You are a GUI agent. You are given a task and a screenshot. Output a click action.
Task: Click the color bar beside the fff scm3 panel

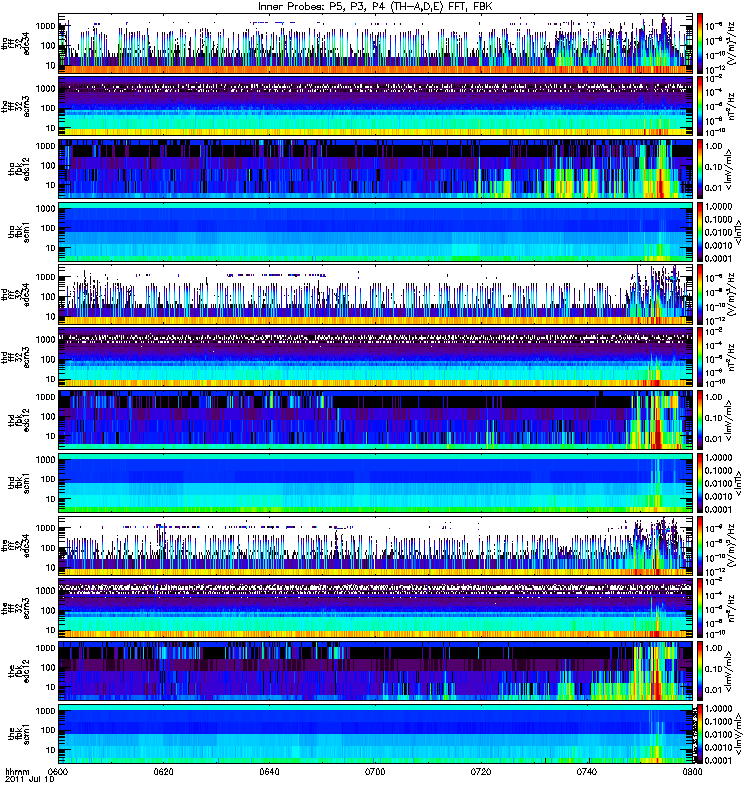point(700,608)
